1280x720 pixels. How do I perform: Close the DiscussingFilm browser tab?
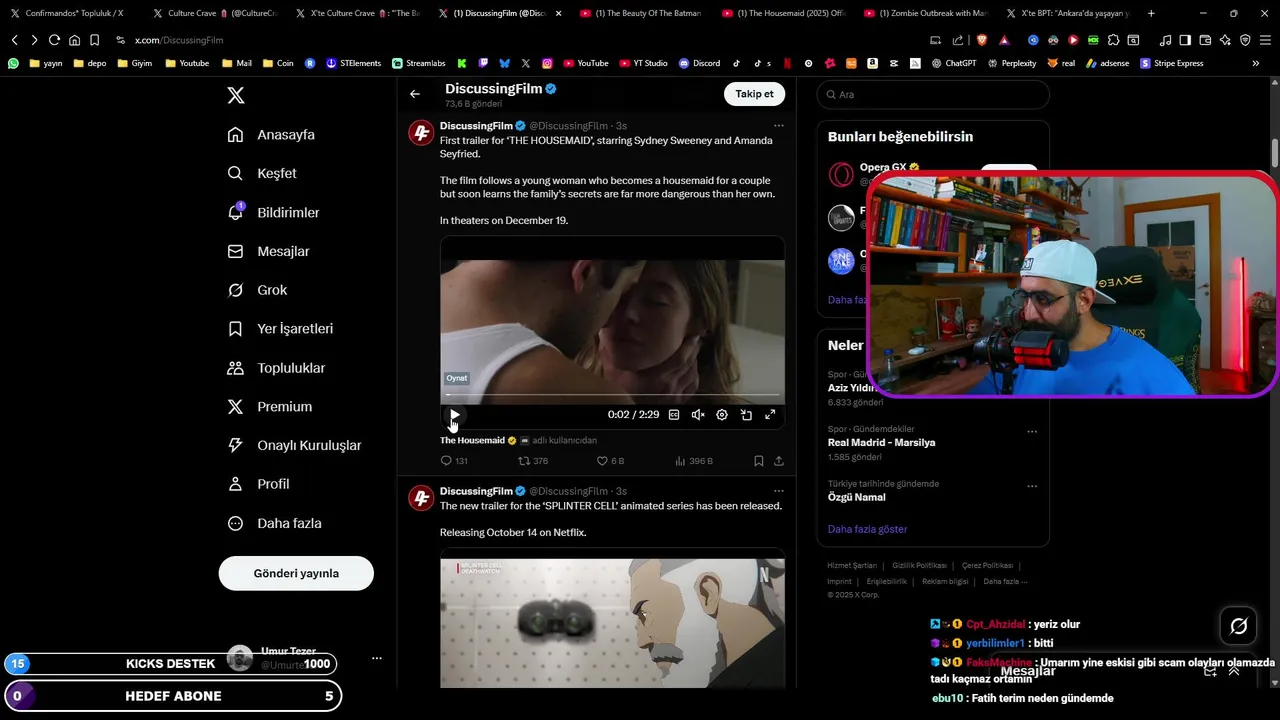point(558,13)
